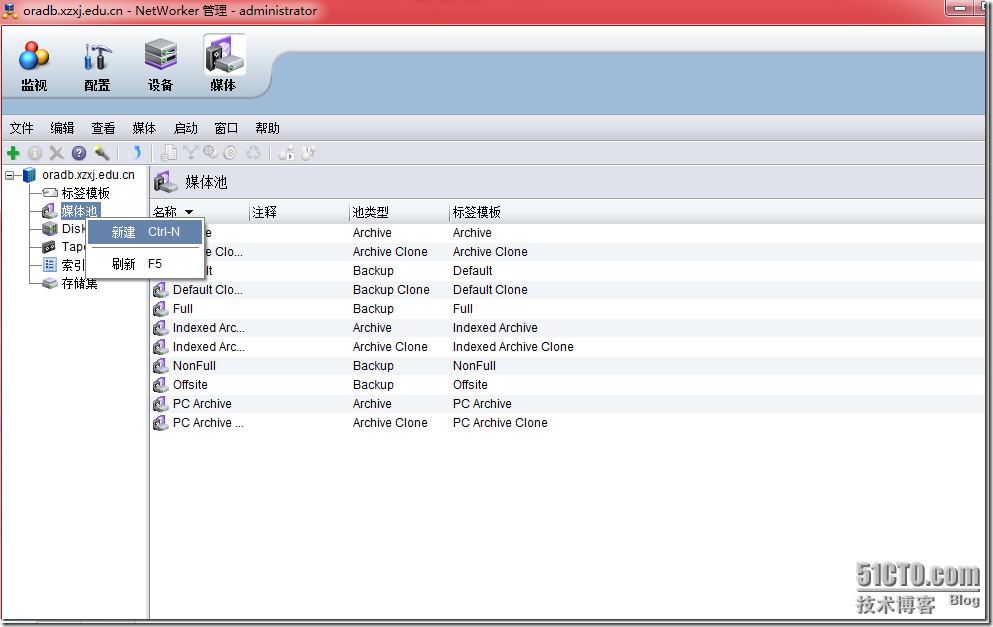Viewport: 993px width, 627px height.
Task: Open the 媒体 (Media) view
Action: 224,65
